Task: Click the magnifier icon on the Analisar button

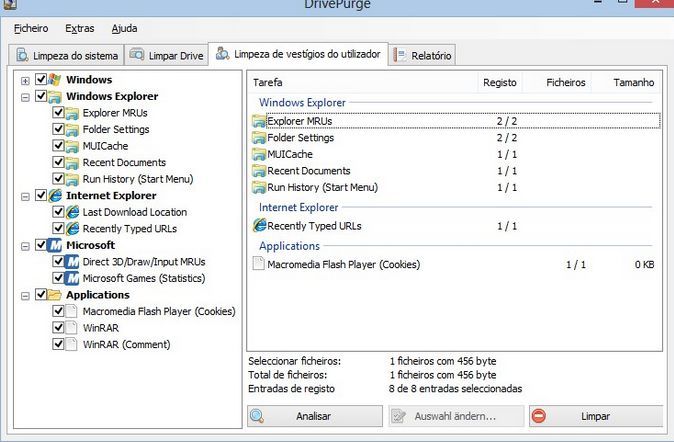Action: click(257, 416)
